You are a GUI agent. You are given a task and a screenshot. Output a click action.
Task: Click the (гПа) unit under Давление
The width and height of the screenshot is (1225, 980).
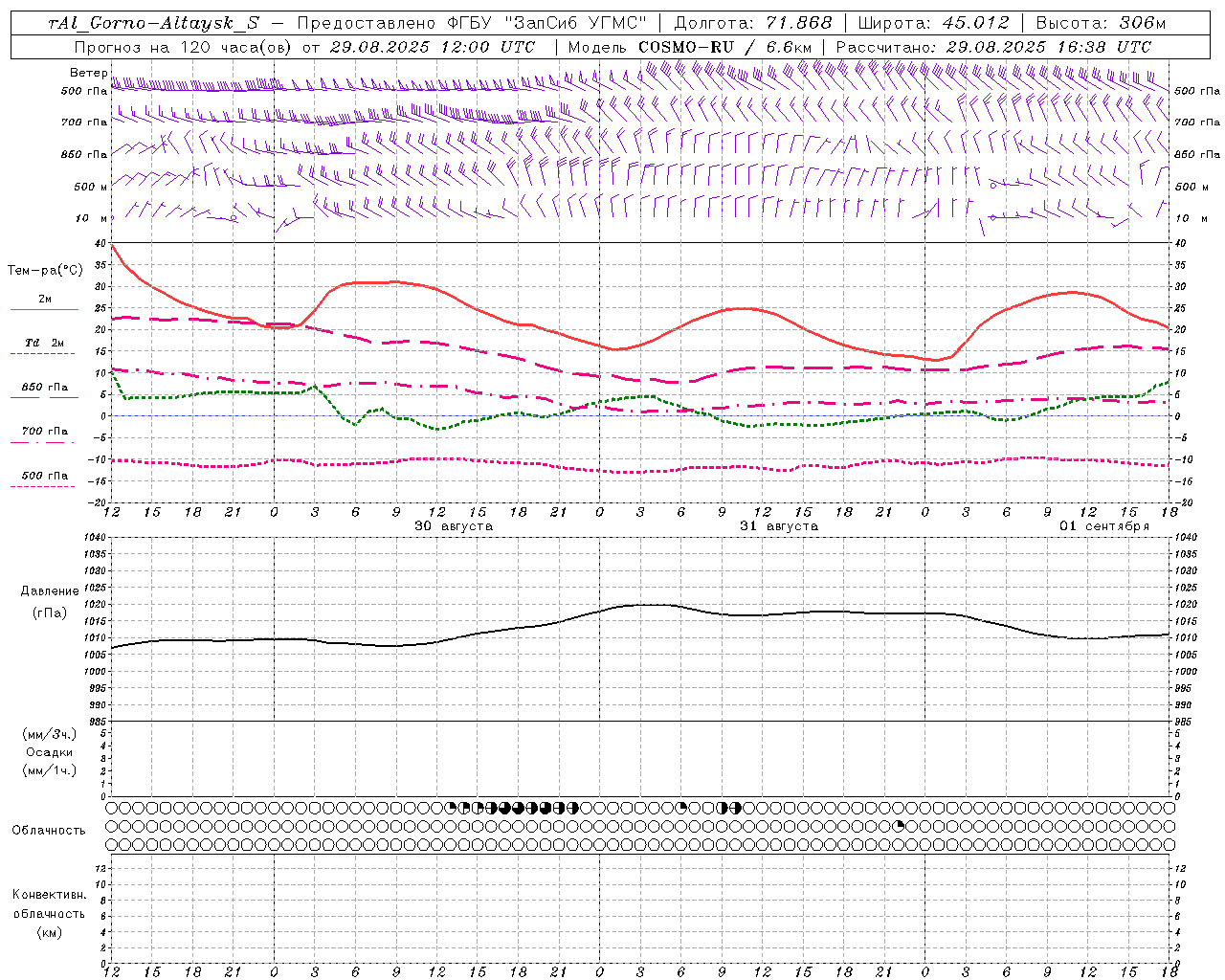click(x=50, y=613)
